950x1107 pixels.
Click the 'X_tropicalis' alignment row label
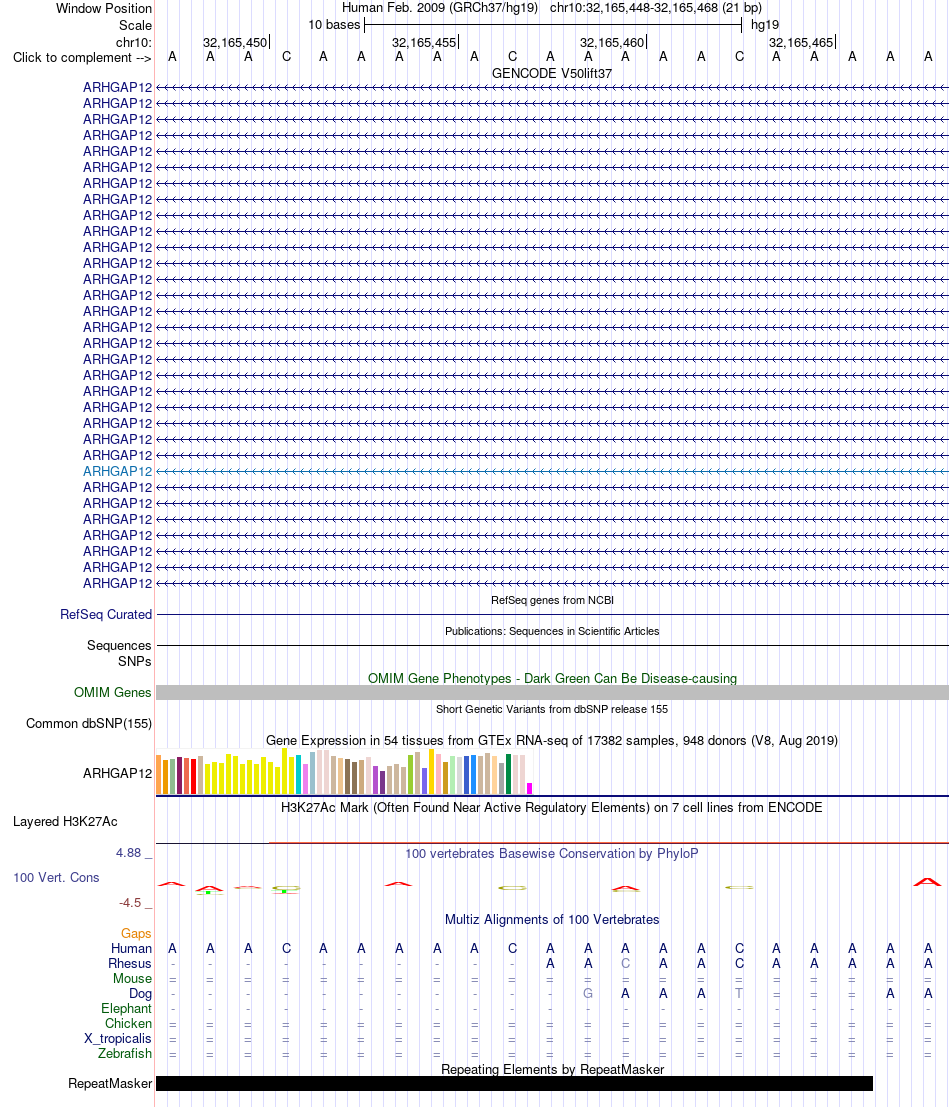118,1039
